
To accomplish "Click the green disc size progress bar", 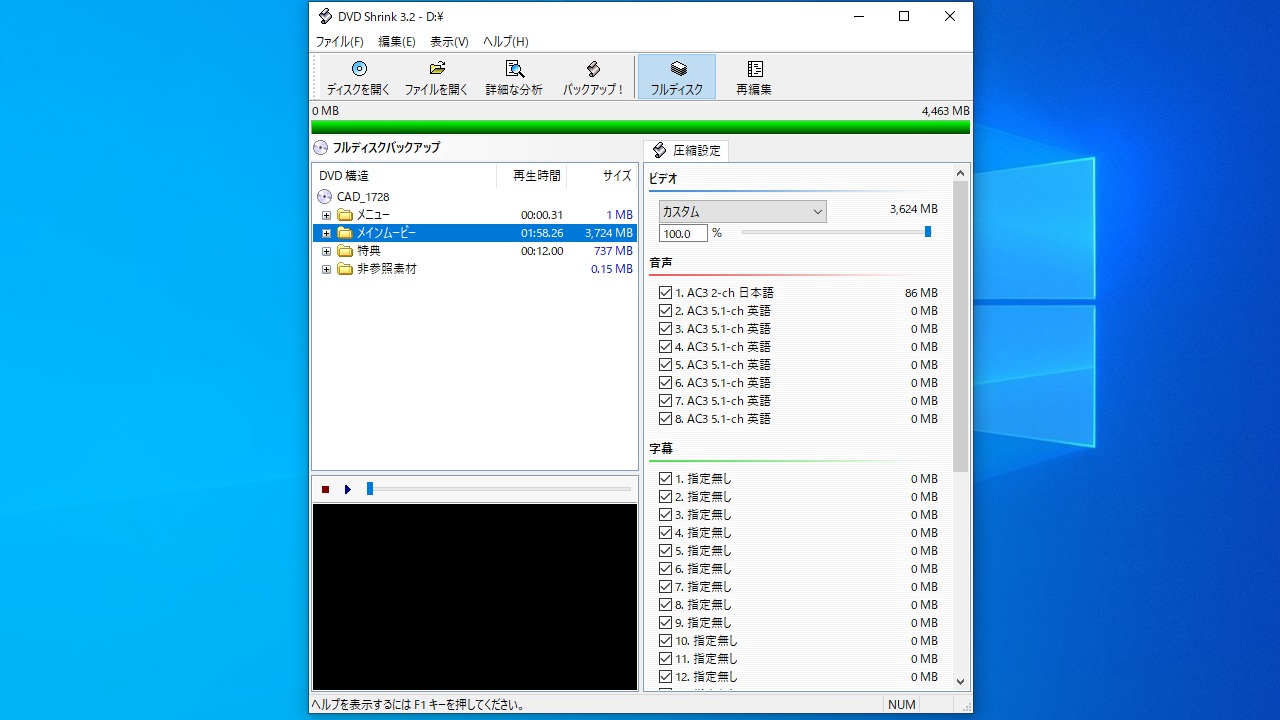I will click(640, 127).
